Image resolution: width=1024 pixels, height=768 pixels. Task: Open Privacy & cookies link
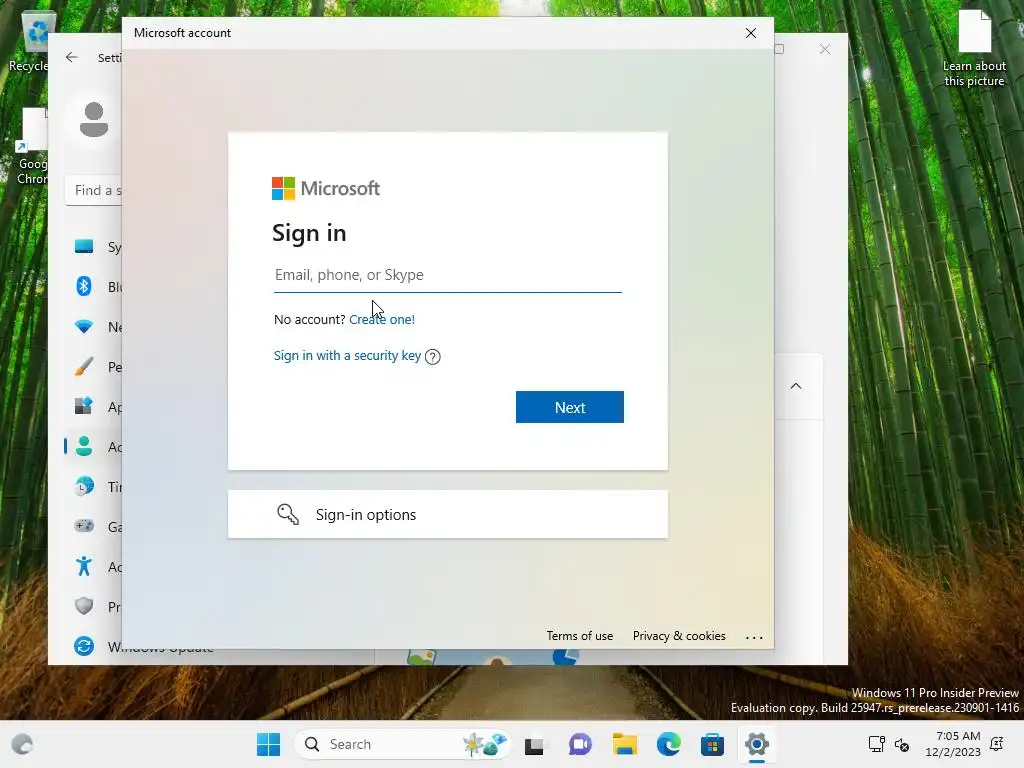(x=679, y=636)
